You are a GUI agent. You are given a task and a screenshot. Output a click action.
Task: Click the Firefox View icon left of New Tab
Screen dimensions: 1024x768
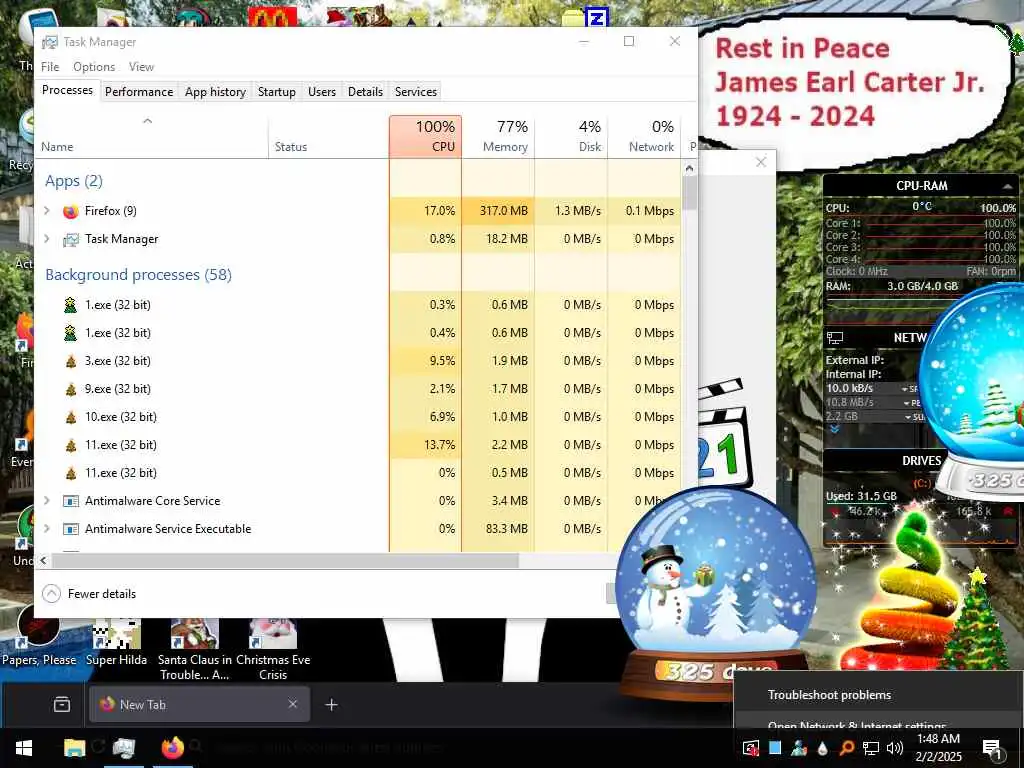tap(62, 705)
